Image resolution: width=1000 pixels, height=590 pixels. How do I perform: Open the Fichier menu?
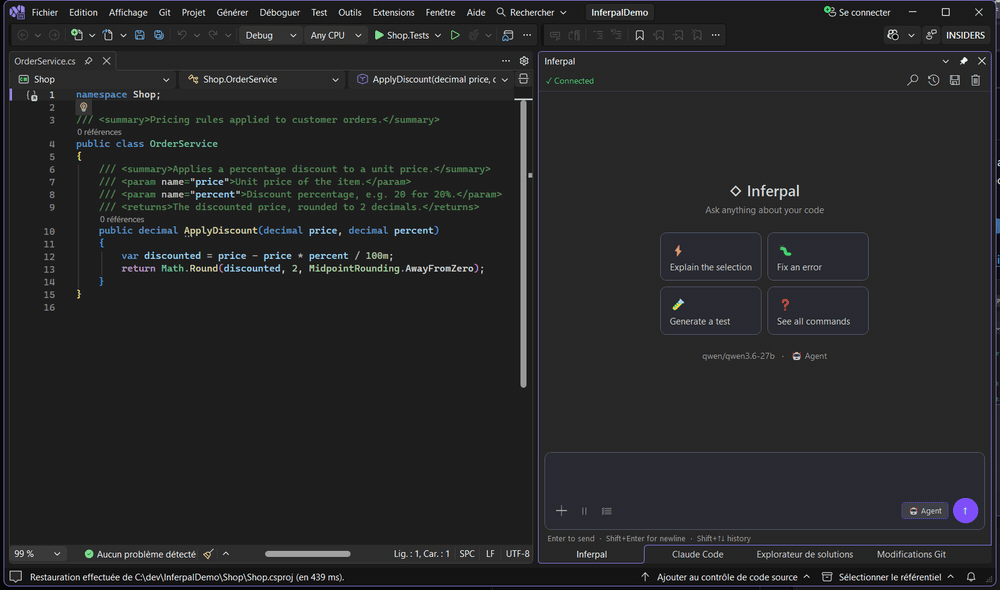(x=45, y=12)
